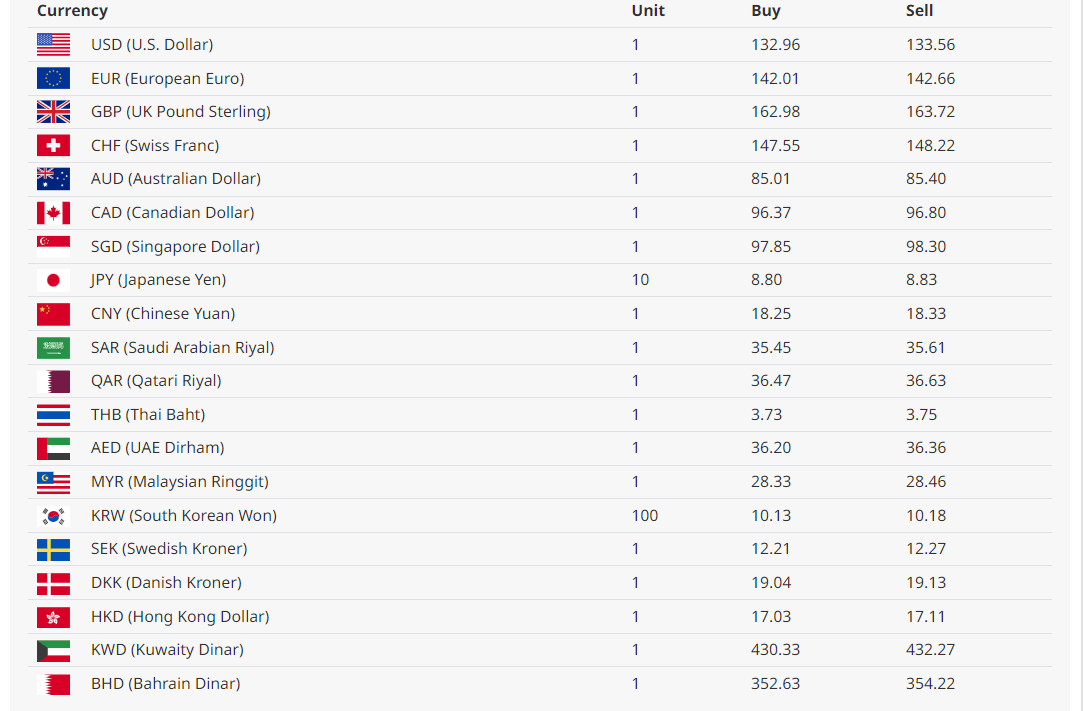
Task: Click the Swiss flag icon
Action: (x=53, y=145)
